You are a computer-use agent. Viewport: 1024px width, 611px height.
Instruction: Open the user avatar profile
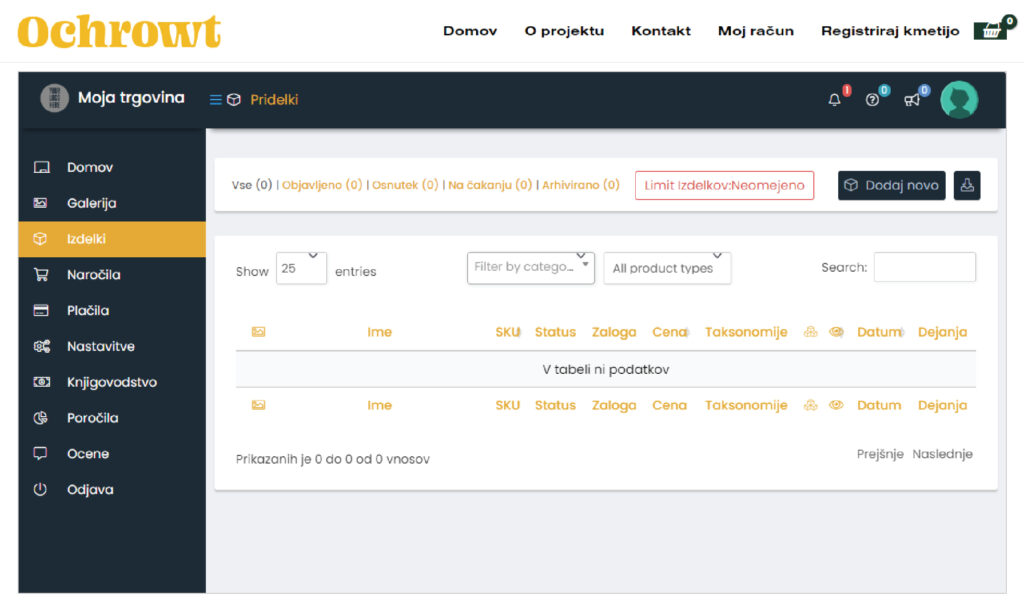(959, 99)
